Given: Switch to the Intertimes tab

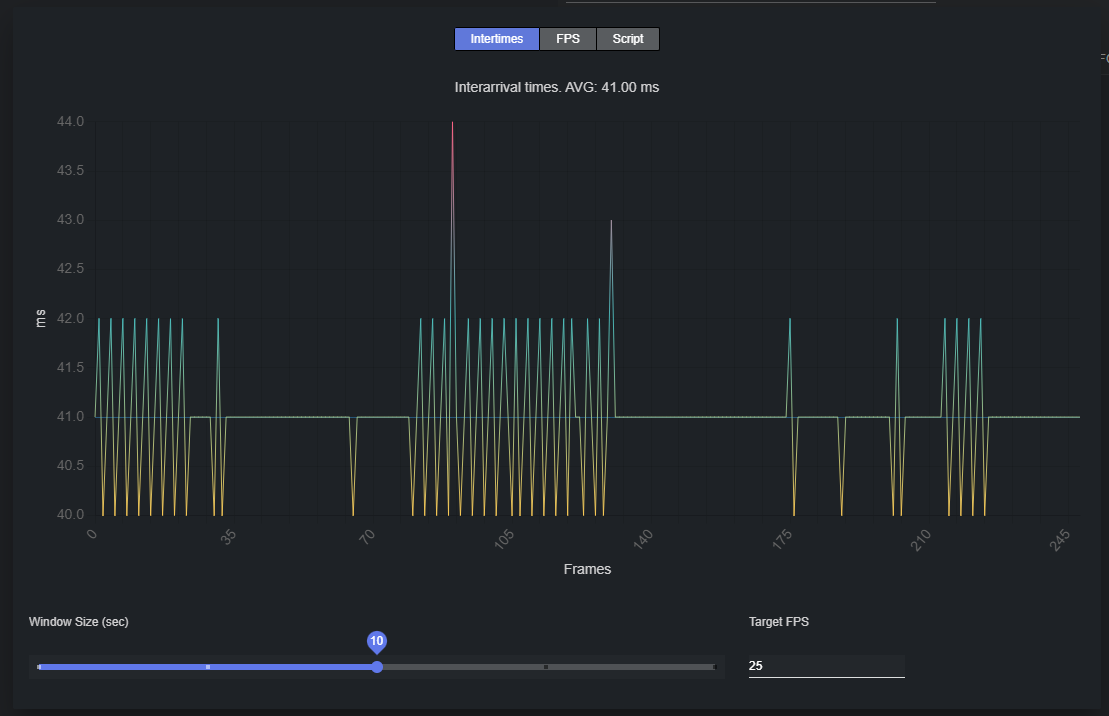Looking at the screenshot, I should tap(496, 39).
